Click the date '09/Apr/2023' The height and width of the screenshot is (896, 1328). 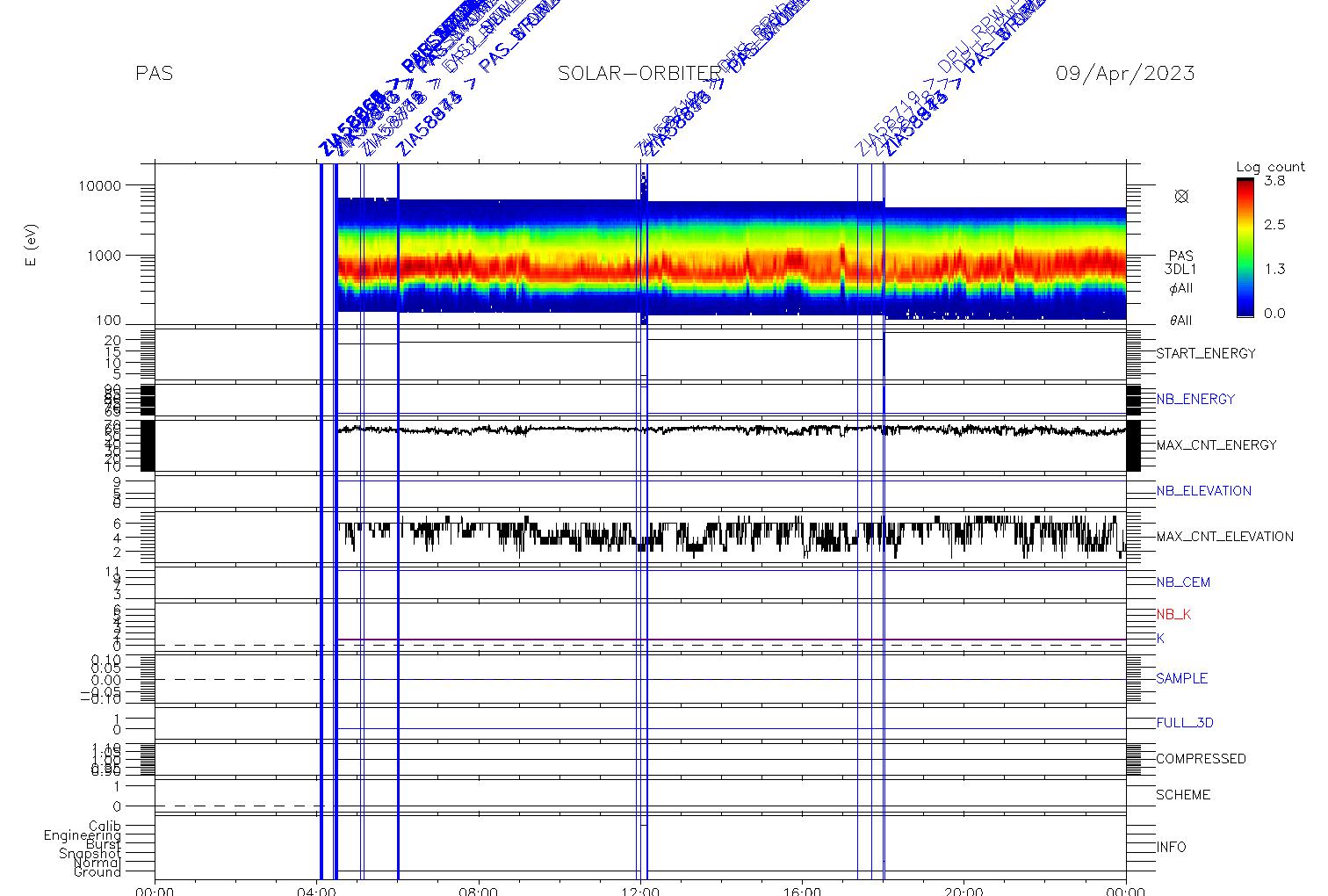pyautogui.click(x=1125, y=74)
